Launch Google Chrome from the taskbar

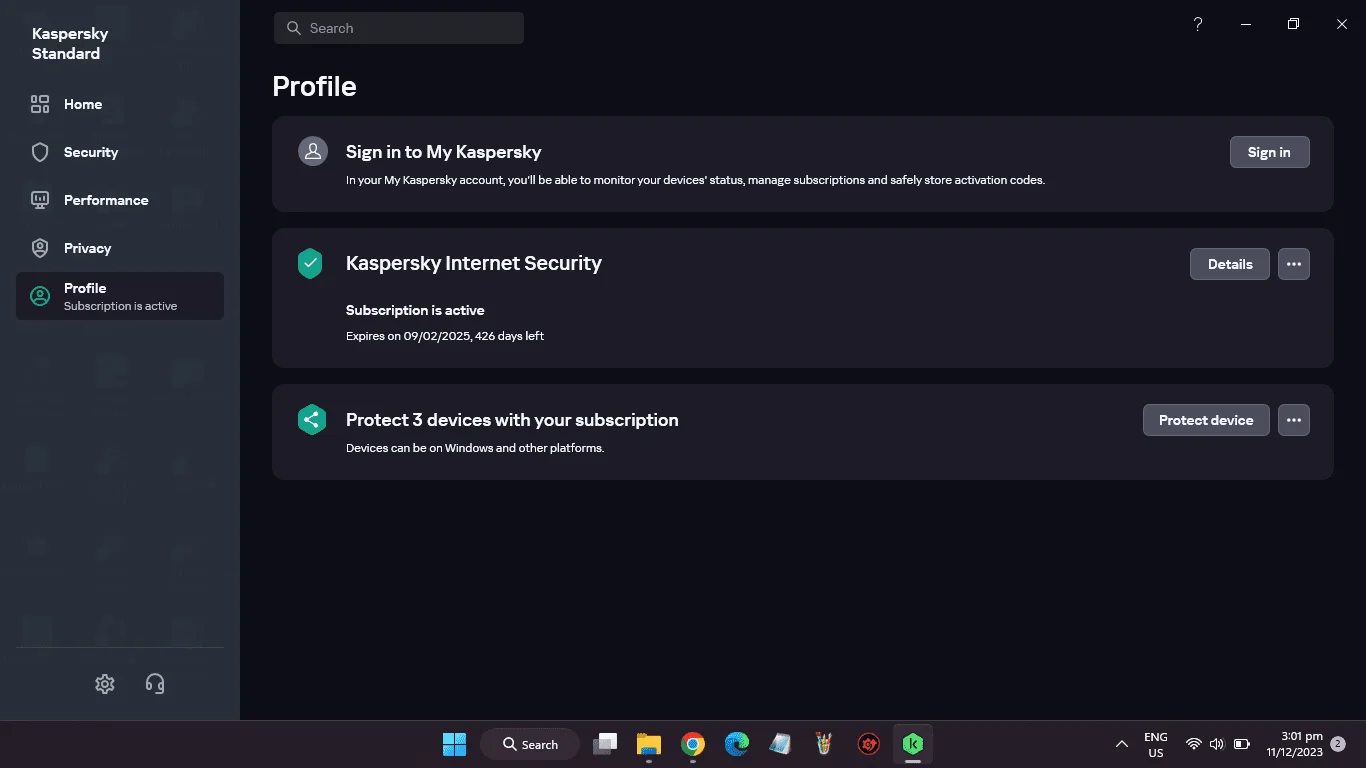pyautogui.click(x=693, y=744)
